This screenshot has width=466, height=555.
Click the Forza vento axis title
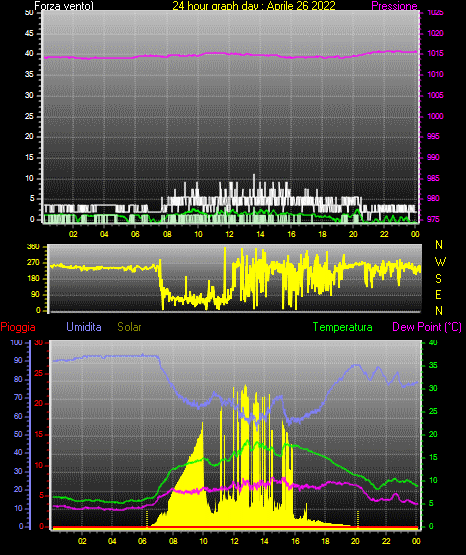[64, 6]
